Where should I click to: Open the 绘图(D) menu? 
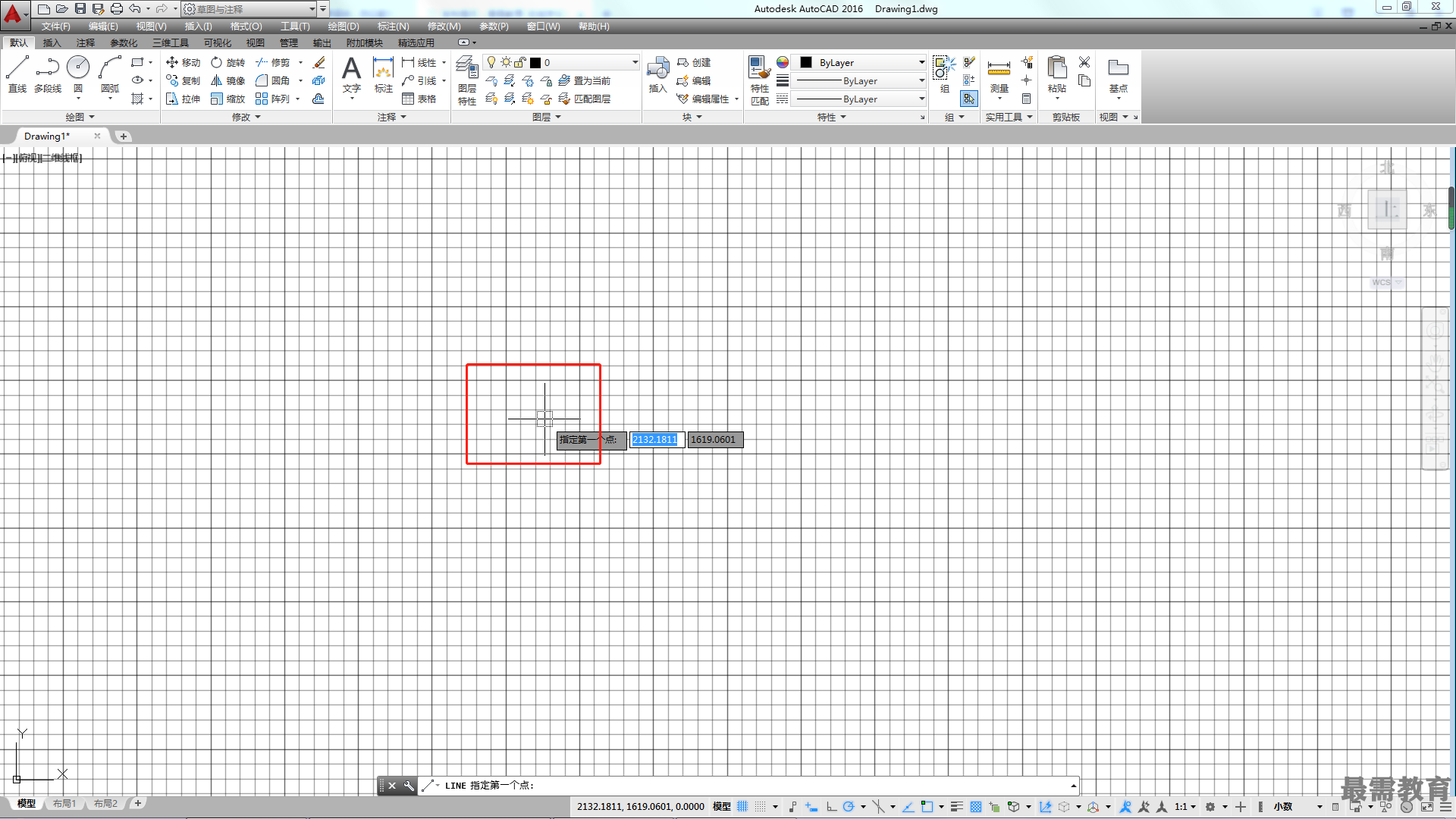tap(344, 26)
